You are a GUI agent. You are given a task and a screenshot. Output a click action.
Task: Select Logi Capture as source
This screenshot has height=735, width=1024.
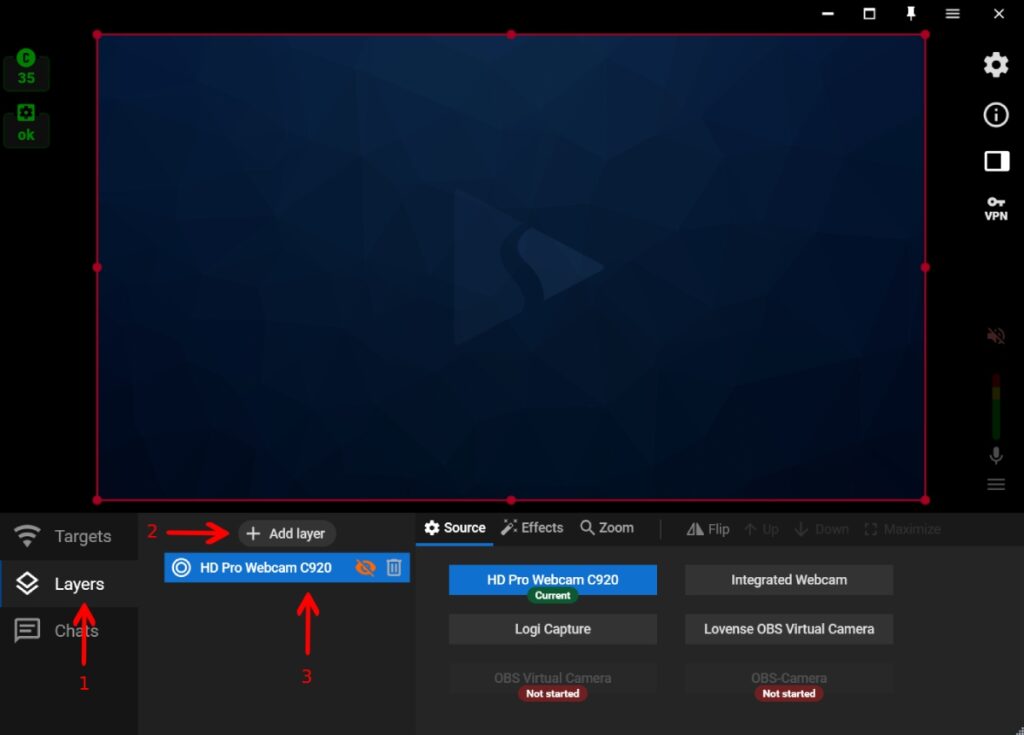click(552, 629)
